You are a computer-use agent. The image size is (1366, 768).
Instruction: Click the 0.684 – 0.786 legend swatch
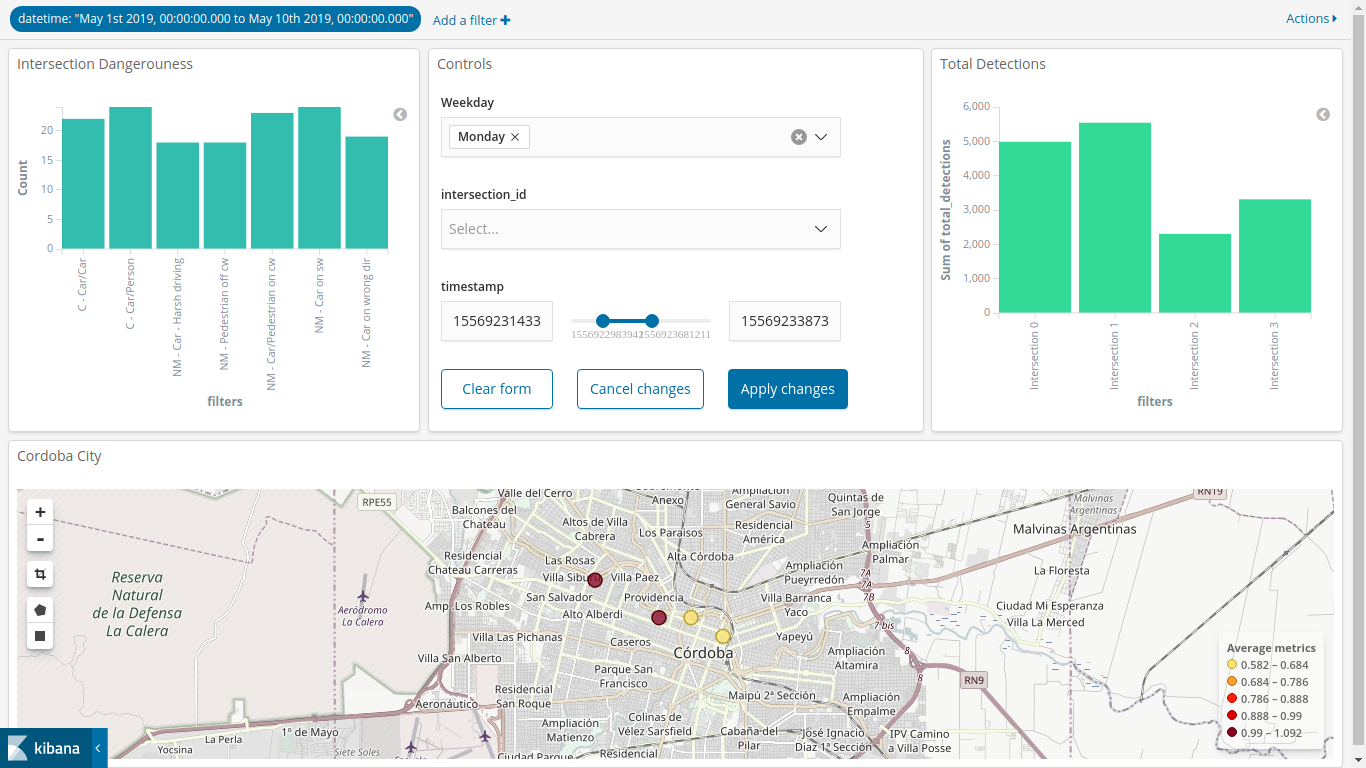pos(1232,682)
